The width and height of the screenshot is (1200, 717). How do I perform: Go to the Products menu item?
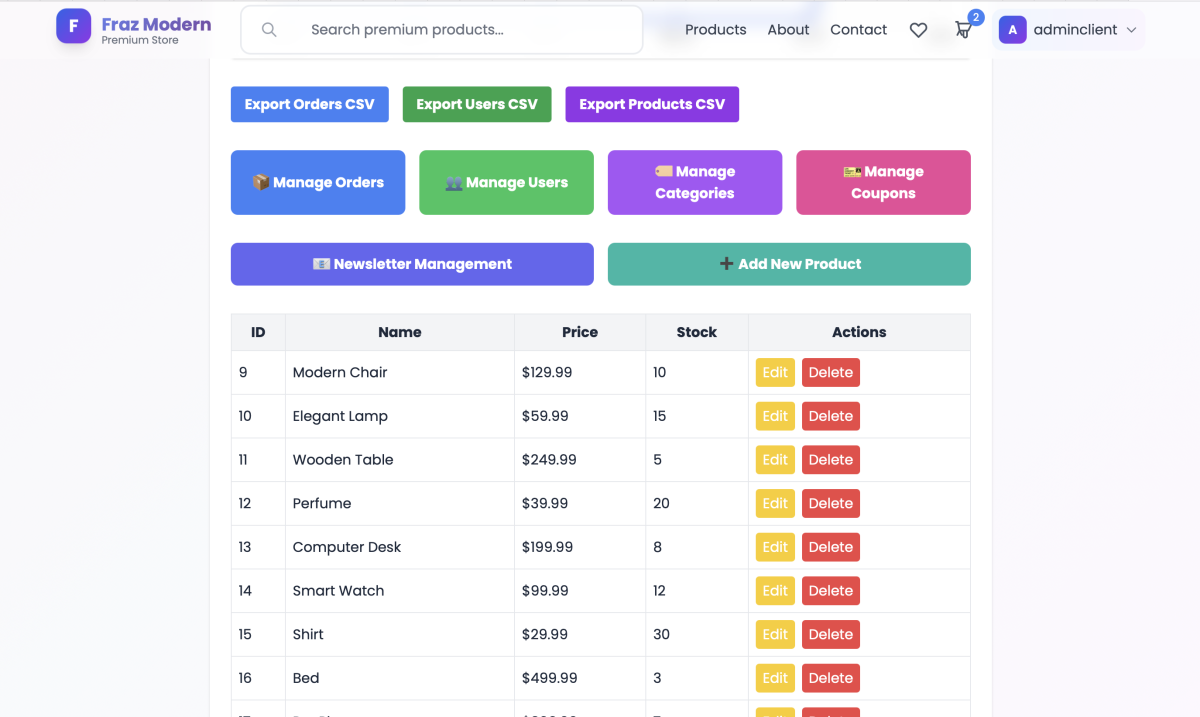tap(715, 30)
